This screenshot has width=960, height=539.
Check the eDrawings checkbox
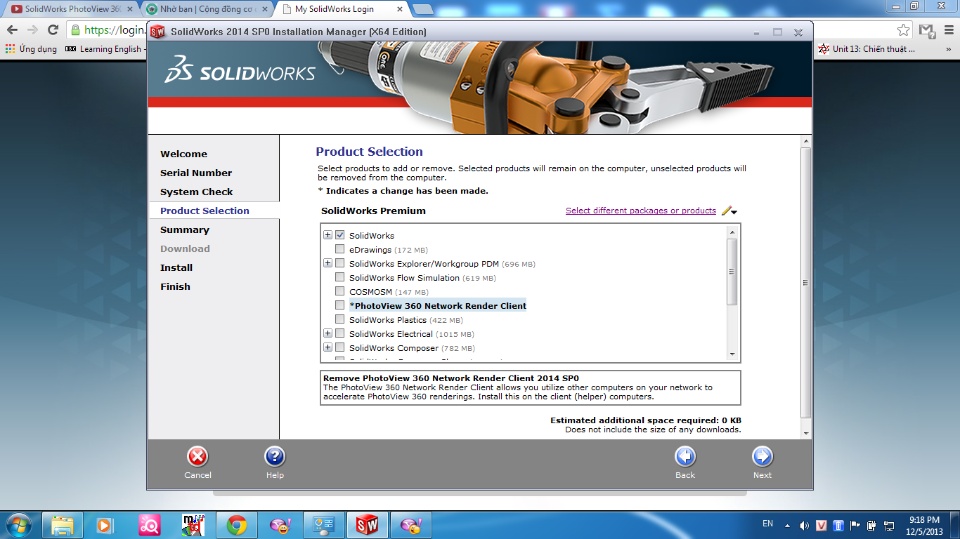point(340,249)
